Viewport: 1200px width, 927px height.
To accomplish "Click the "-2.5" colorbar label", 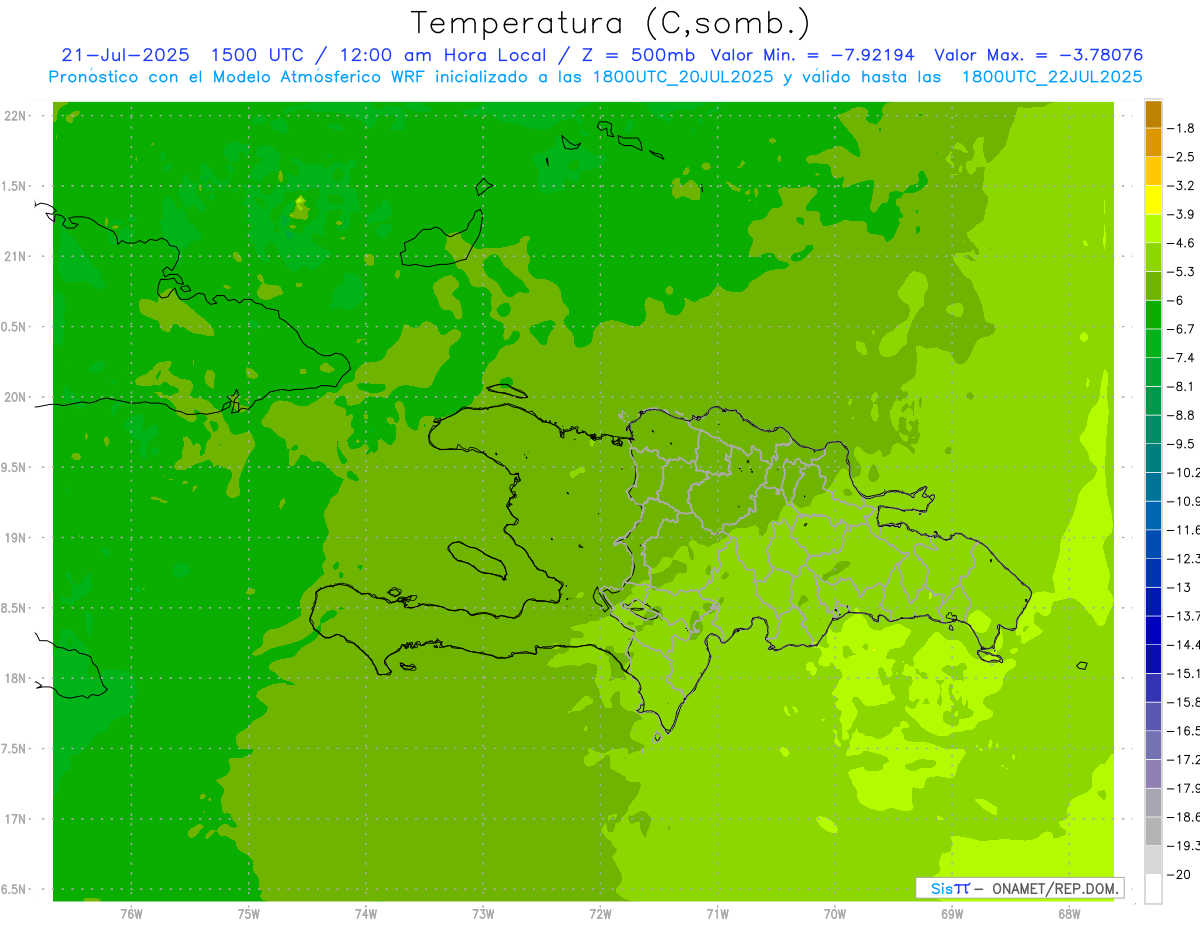I will point(1181,157).
